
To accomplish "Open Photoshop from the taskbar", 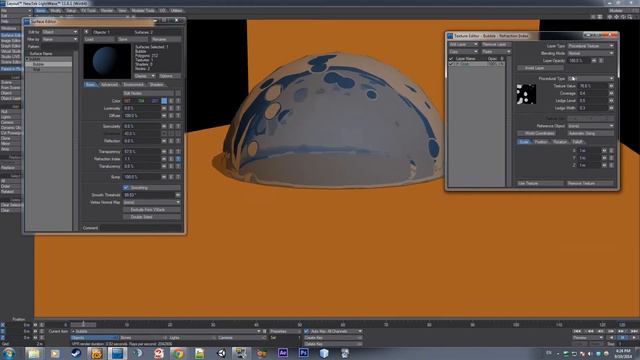I will [x=303, y=353].
